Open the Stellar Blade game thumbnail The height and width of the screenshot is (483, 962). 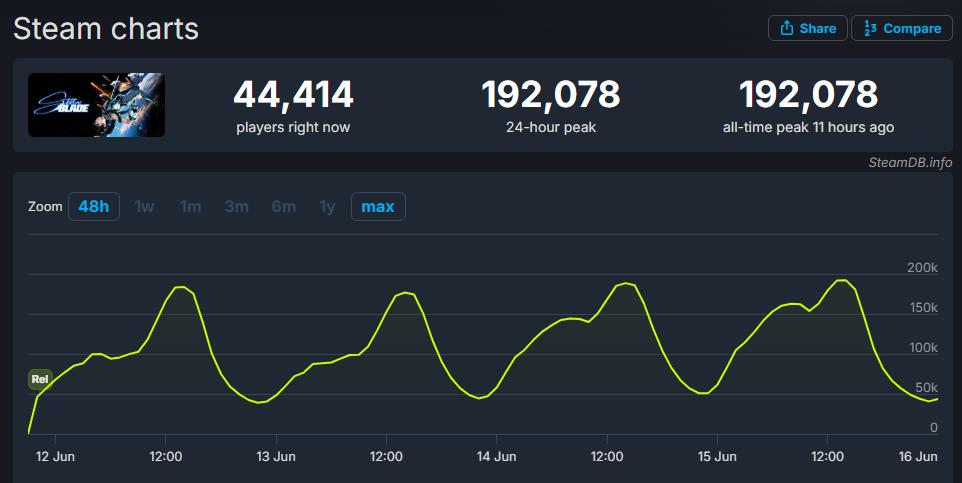[x=96, y=105]
